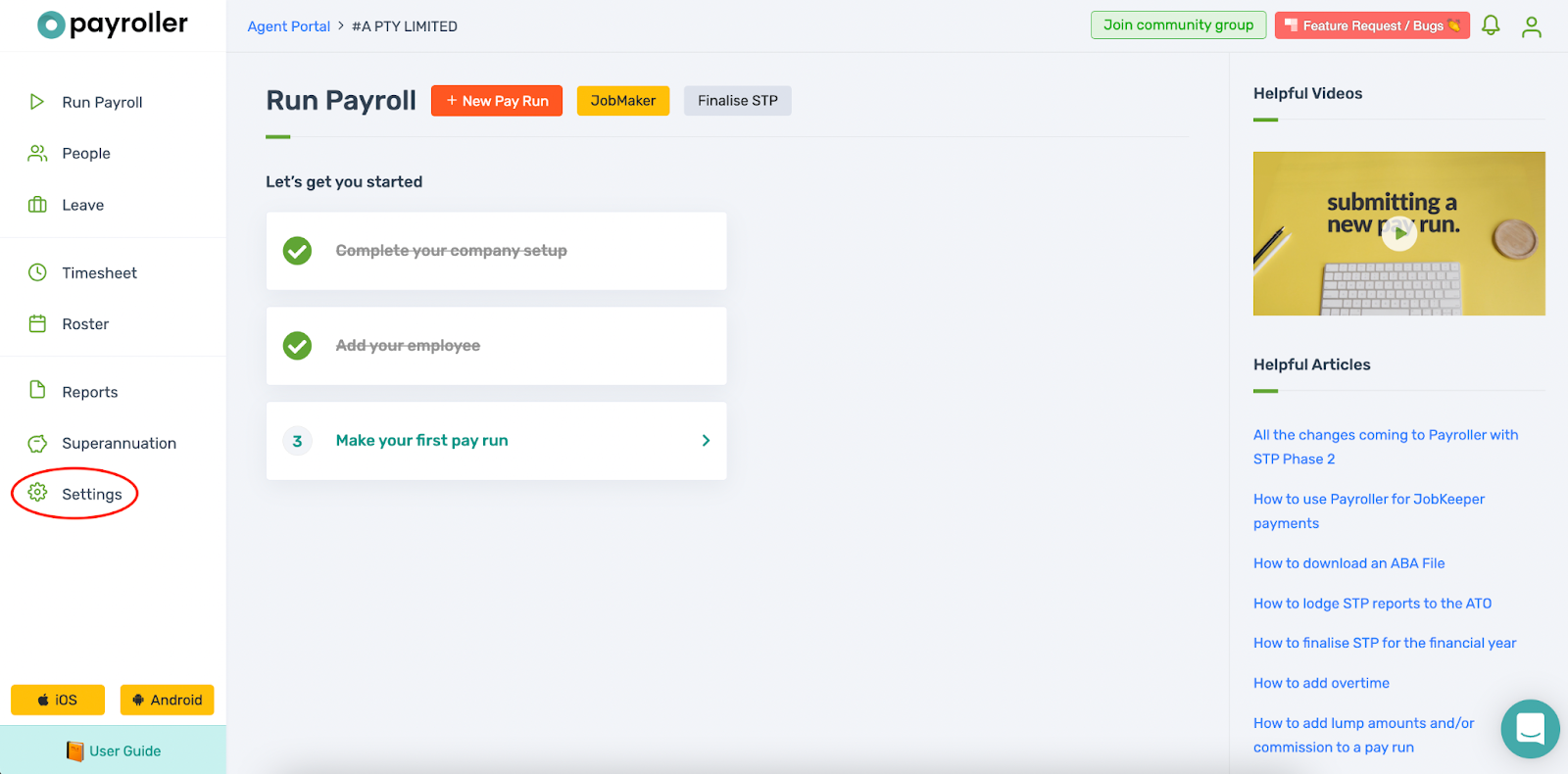1568x774 pixels.
Task: Open How to add overtime article
Action: [1321, 683]
